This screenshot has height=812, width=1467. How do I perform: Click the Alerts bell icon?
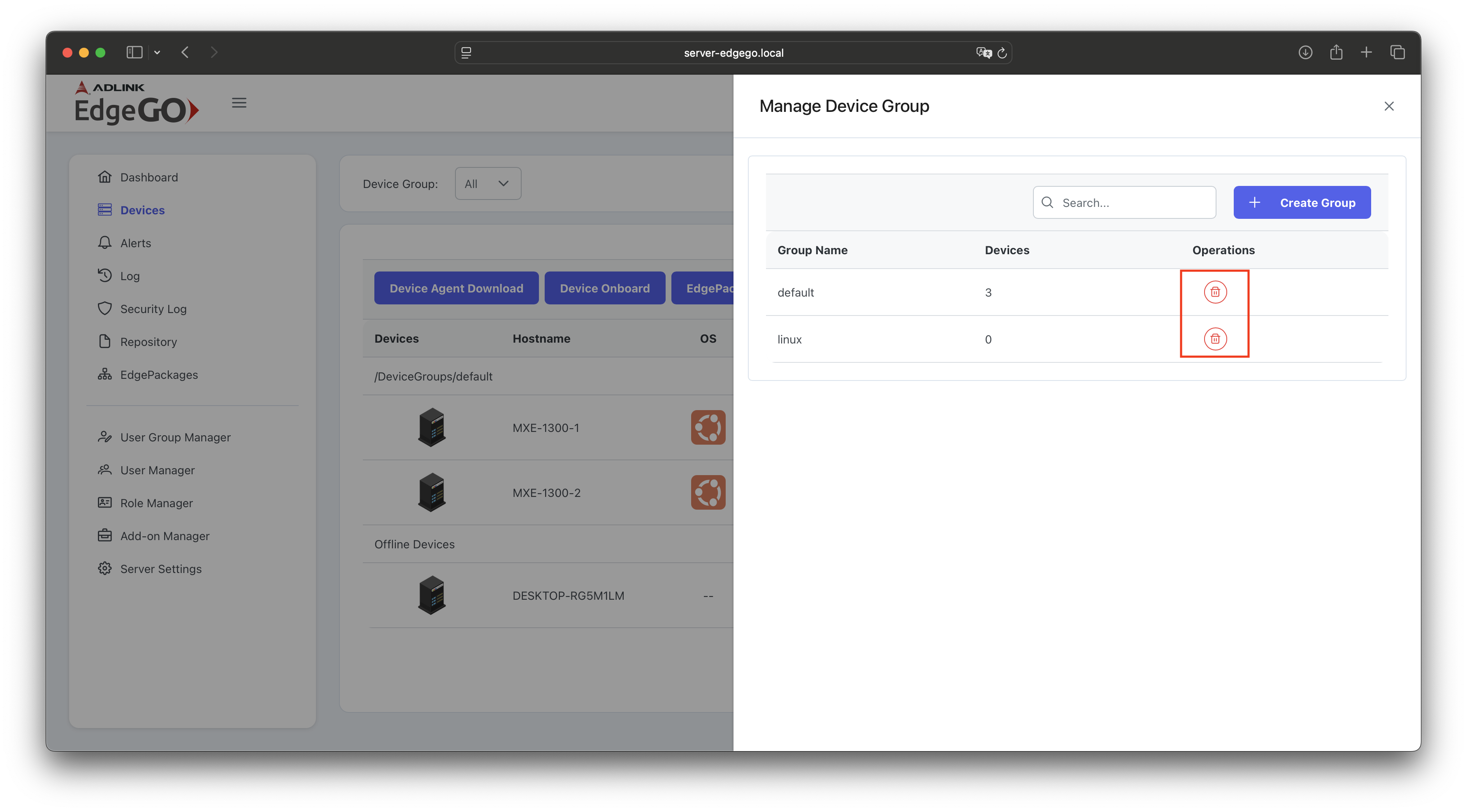pyautogui.click(x=105, y=243)
